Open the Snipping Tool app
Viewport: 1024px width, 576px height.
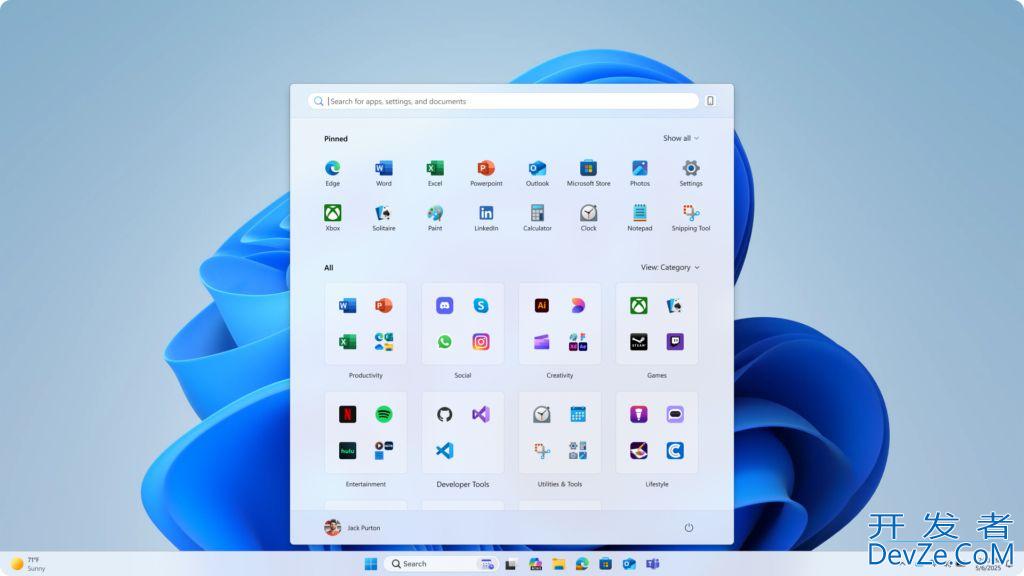pos(691,214)
